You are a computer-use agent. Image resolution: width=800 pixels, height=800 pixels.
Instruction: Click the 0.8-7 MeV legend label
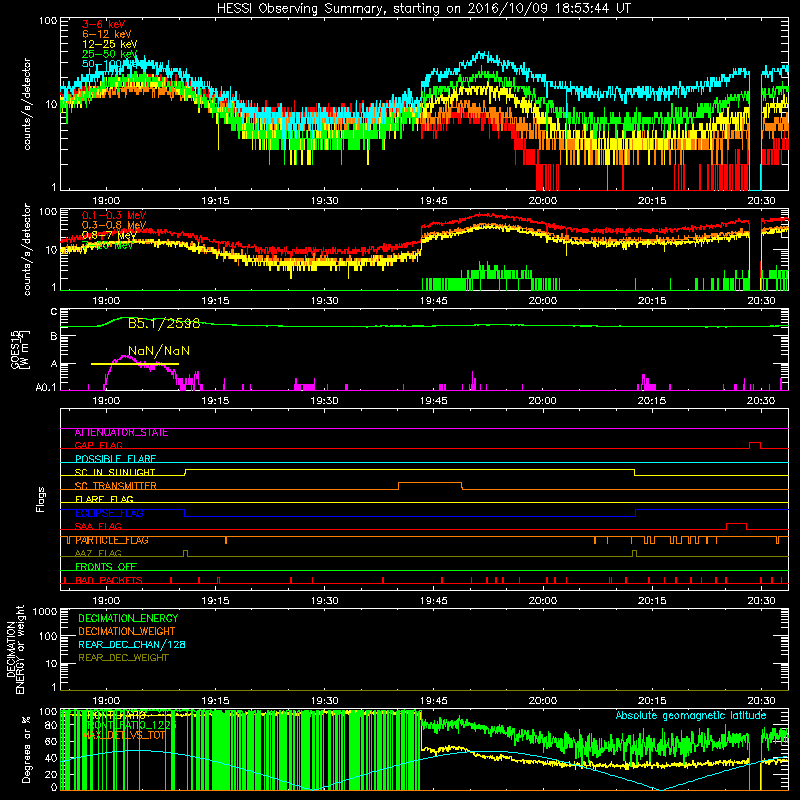(109, 235)
